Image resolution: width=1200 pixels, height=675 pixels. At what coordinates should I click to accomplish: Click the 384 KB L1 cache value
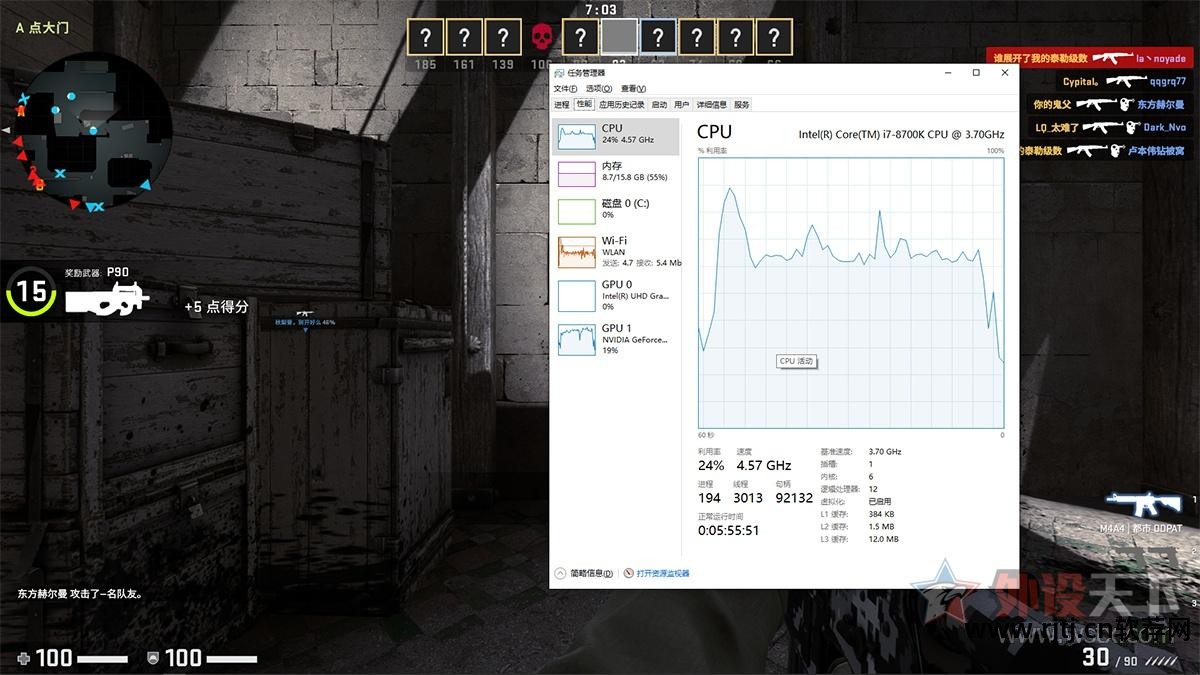coord(881,514)
